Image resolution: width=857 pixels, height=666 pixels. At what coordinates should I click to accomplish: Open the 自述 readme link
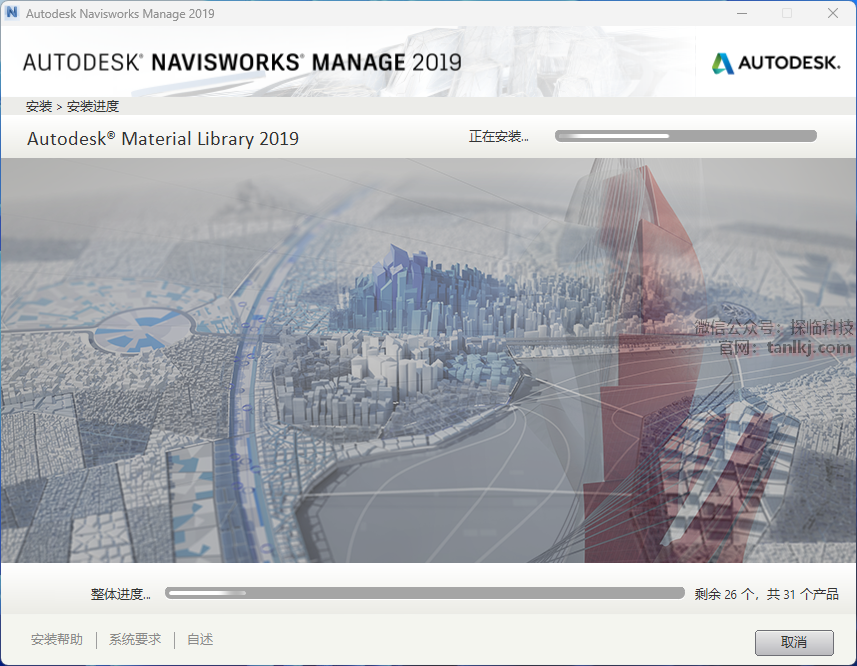[200, 639]
